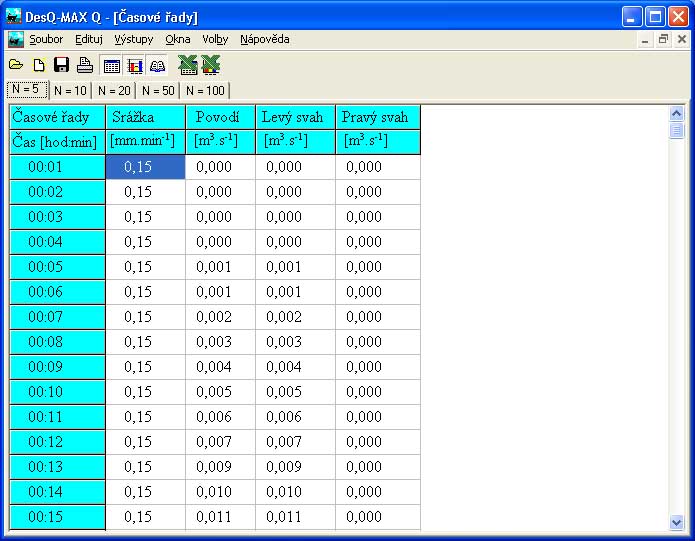The image size is (695, 541).
Task: Click Pravý svah value at row 00:12
Action: click(x=378, y=442)
